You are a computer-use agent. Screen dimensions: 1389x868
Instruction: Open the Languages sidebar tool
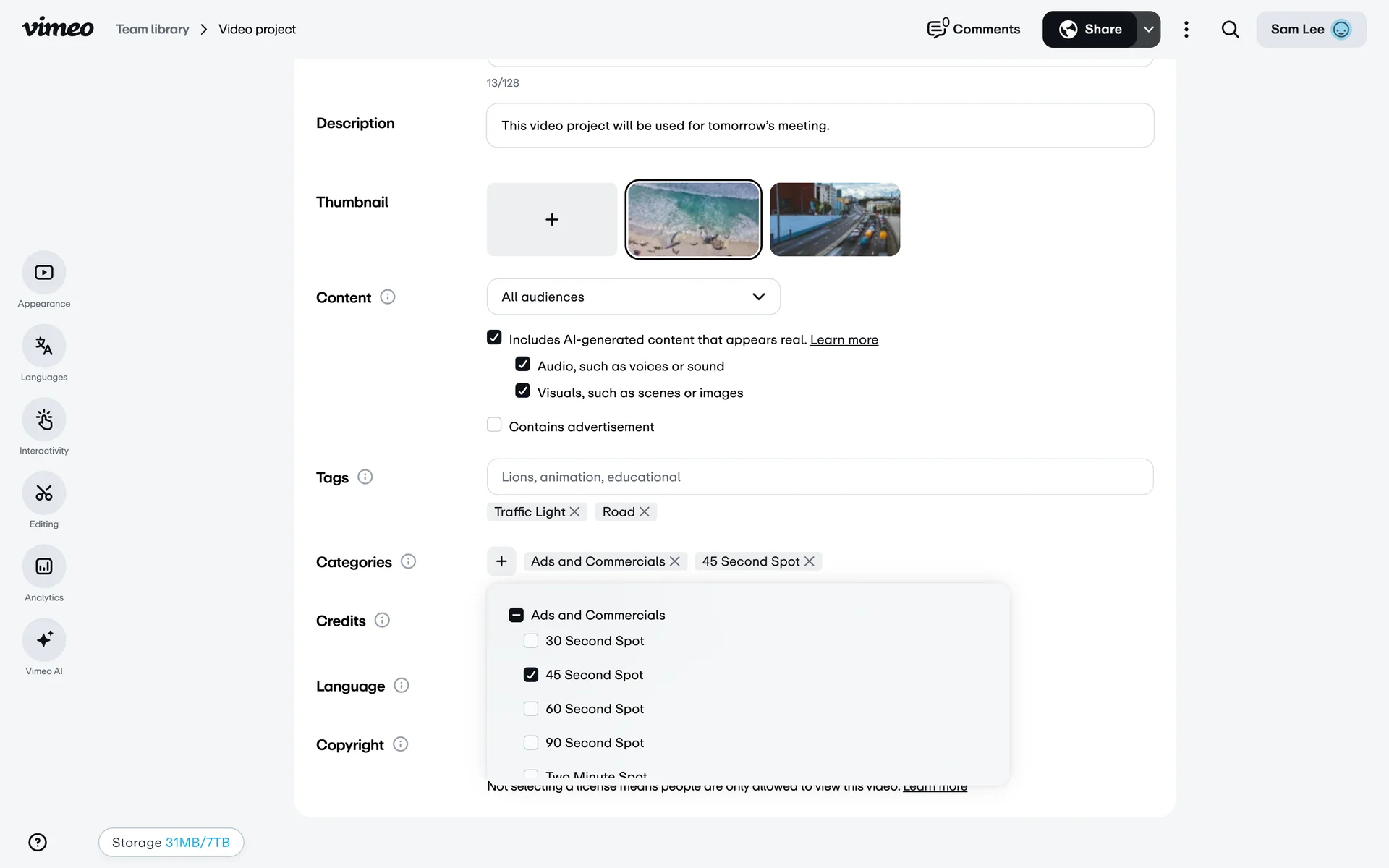[44, 346]
